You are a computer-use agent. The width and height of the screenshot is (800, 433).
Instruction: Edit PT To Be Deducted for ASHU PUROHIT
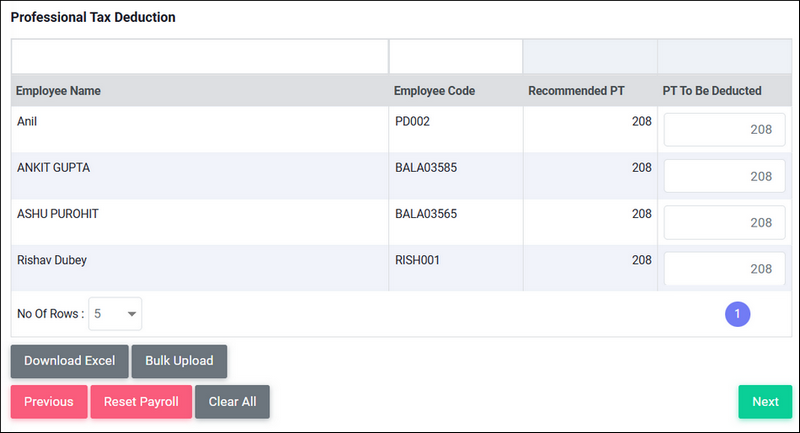tap(724, 222)
